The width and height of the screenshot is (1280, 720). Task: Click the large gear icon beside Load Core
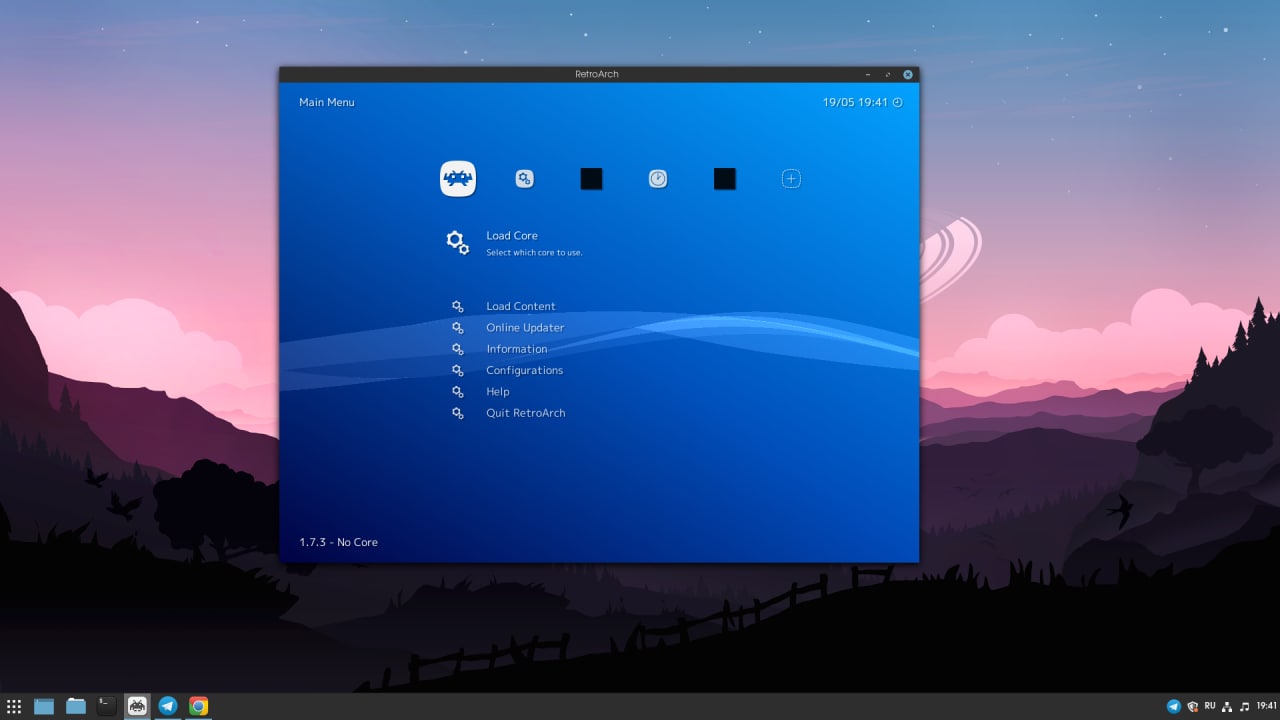(x=458, y=243)
